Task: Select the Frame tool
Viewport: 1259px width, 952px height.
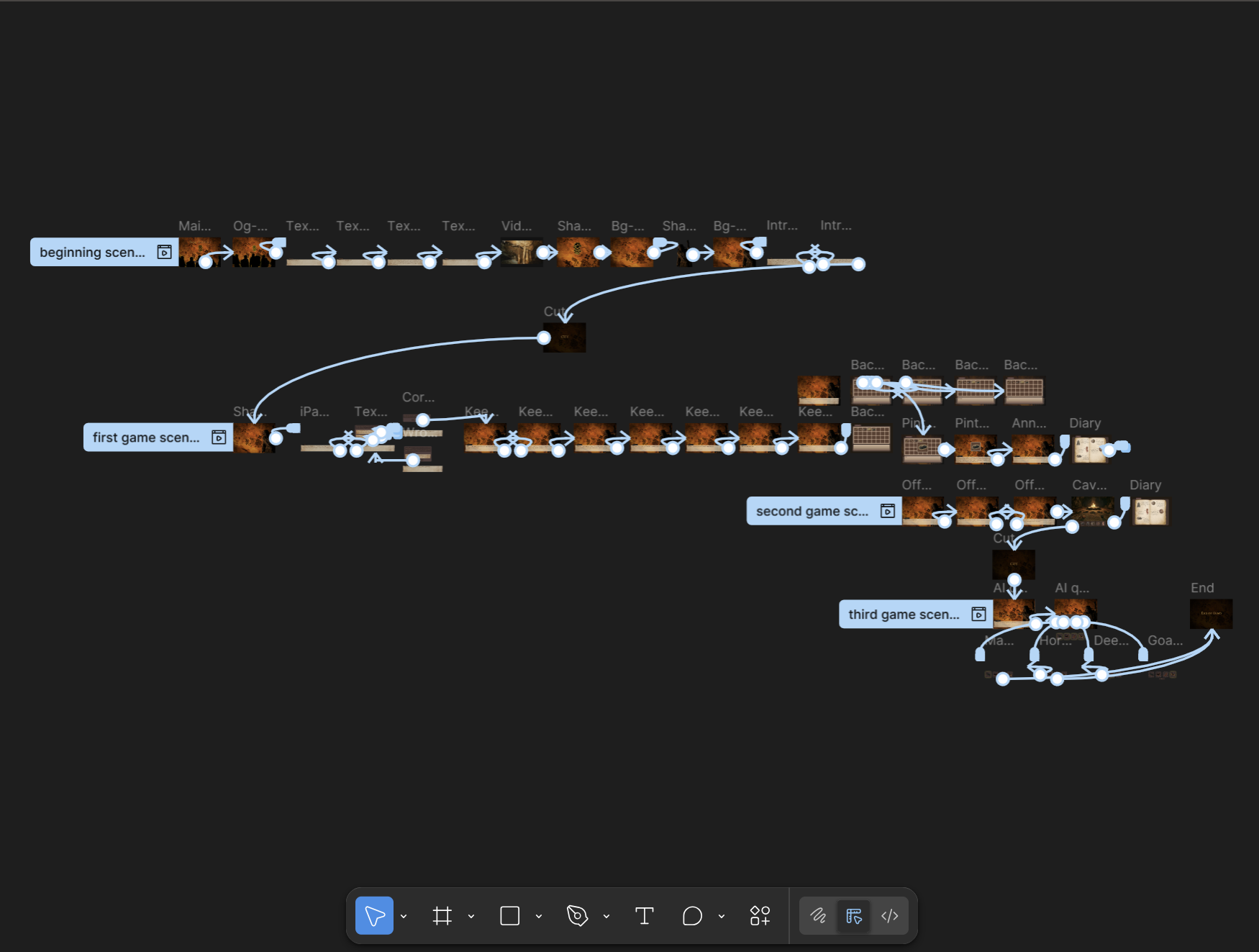Action: tap(442, 915)
